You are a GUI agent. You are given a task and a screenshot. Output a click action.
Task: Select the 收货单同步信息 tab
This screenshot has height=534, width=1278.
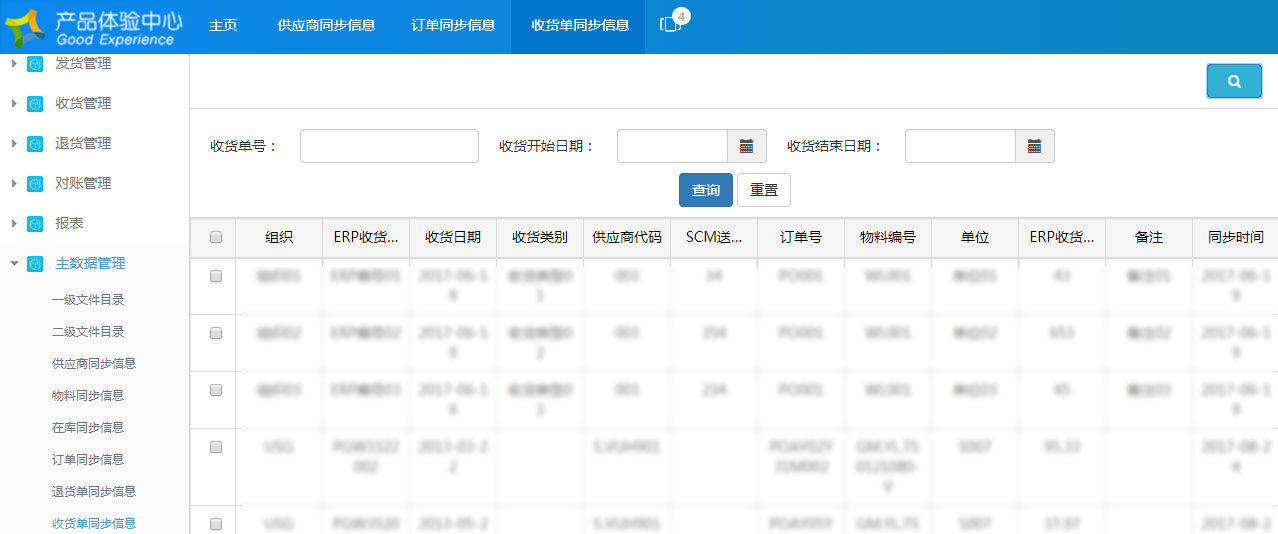click(x=580, y=26)
